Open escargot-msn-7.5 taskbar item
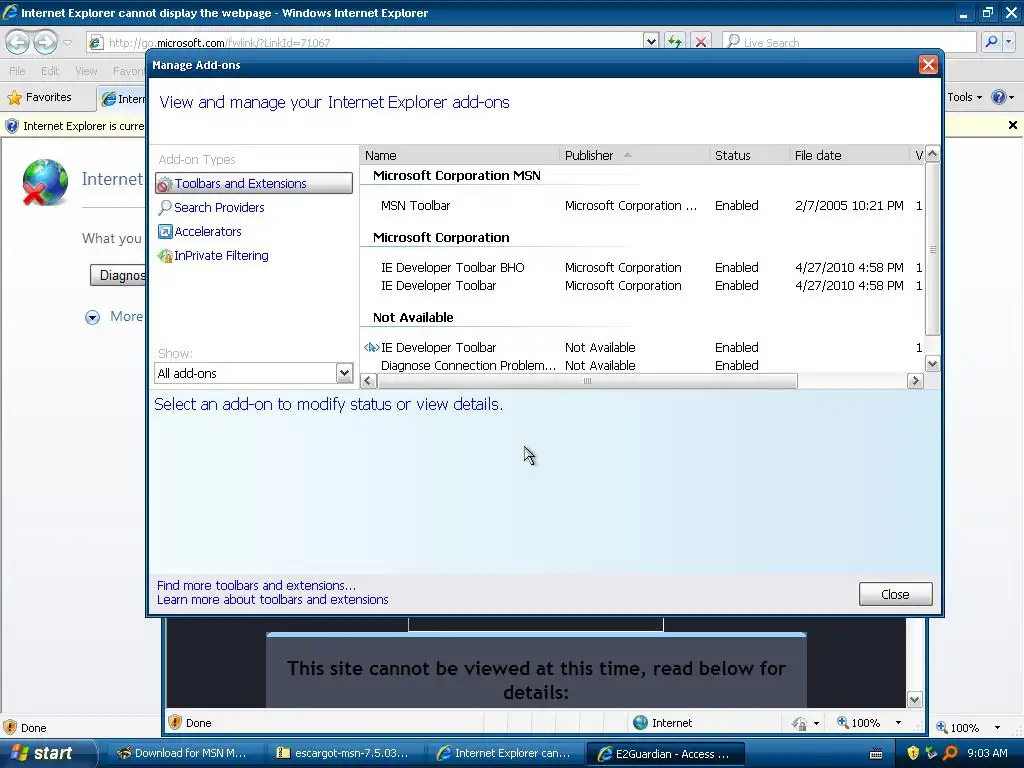 click(x=343, y=754)
